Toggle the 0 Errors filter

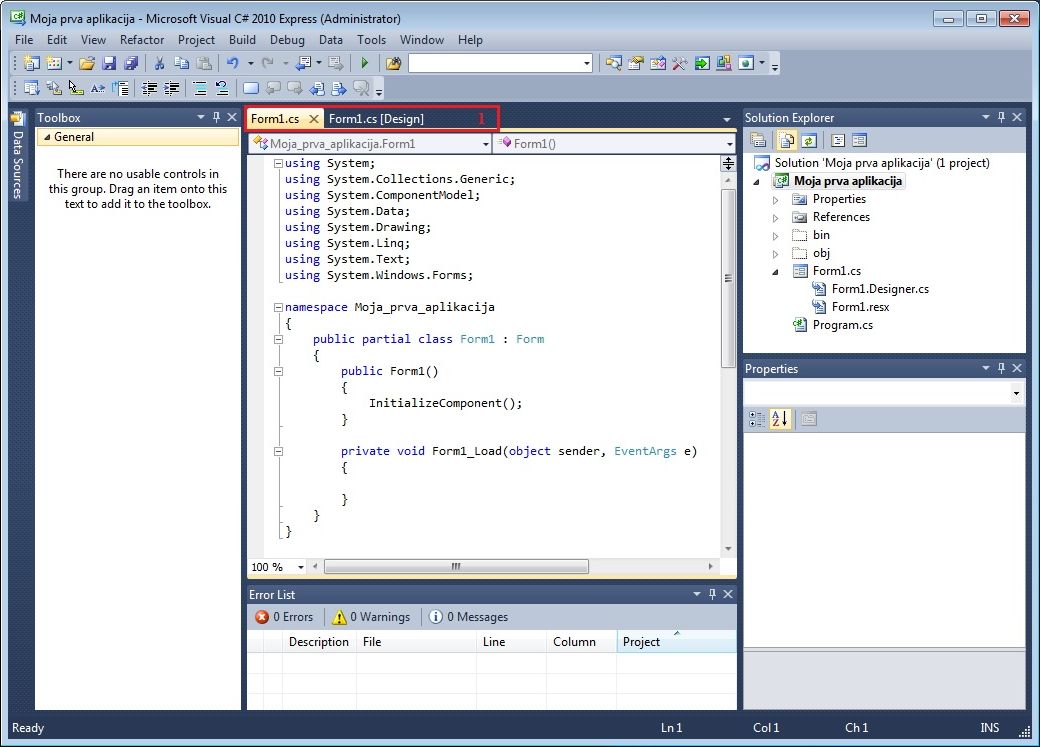point(285,617)
